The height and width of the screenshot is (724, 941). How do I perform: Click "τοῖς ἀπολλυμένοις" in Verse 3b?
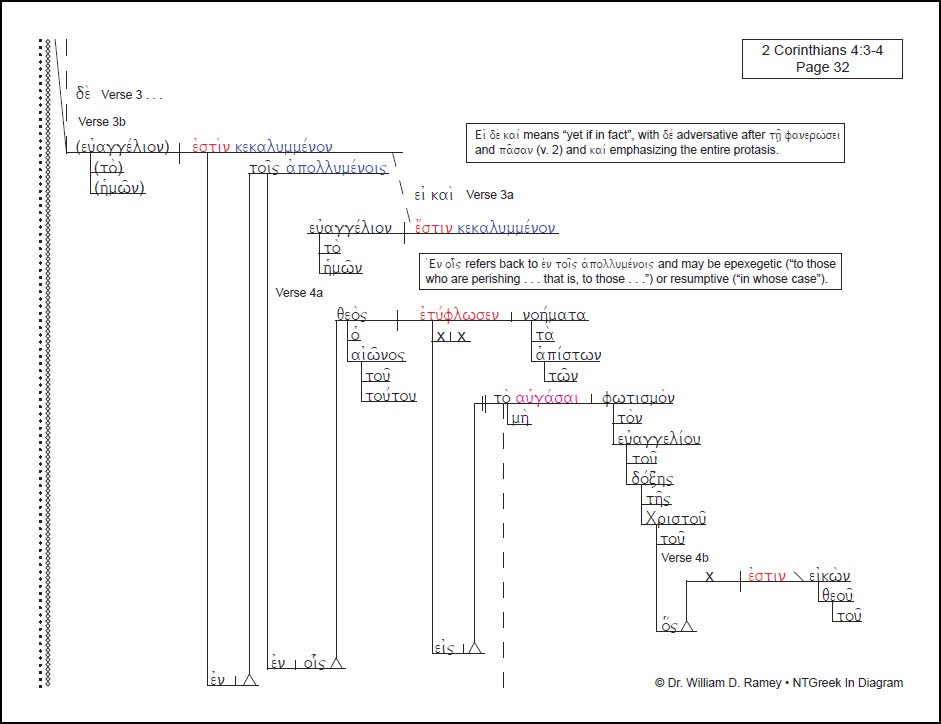(318, 168)
